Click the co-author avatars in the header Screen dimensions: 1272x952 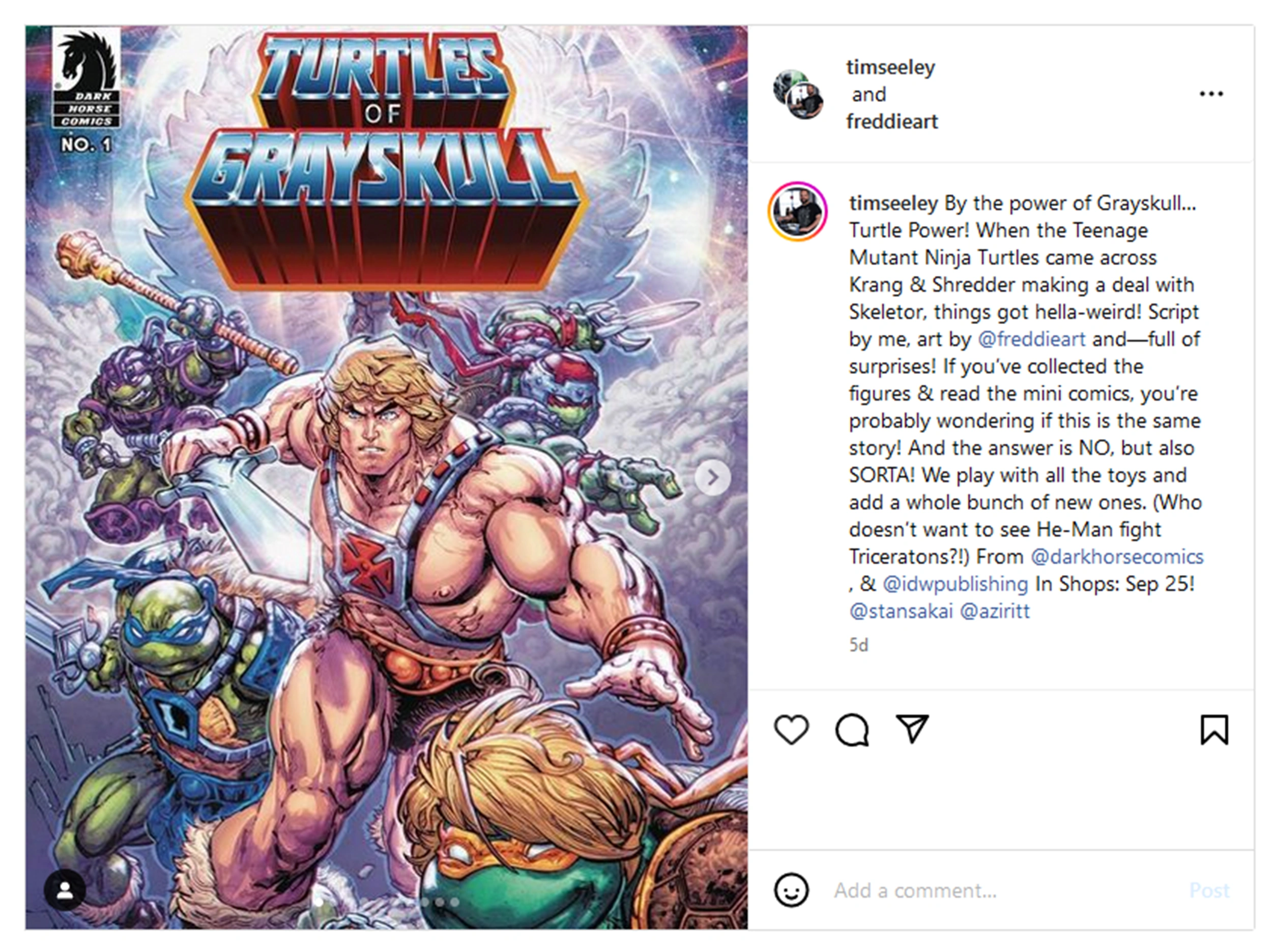pyautogui.click(x=798, y=94)
